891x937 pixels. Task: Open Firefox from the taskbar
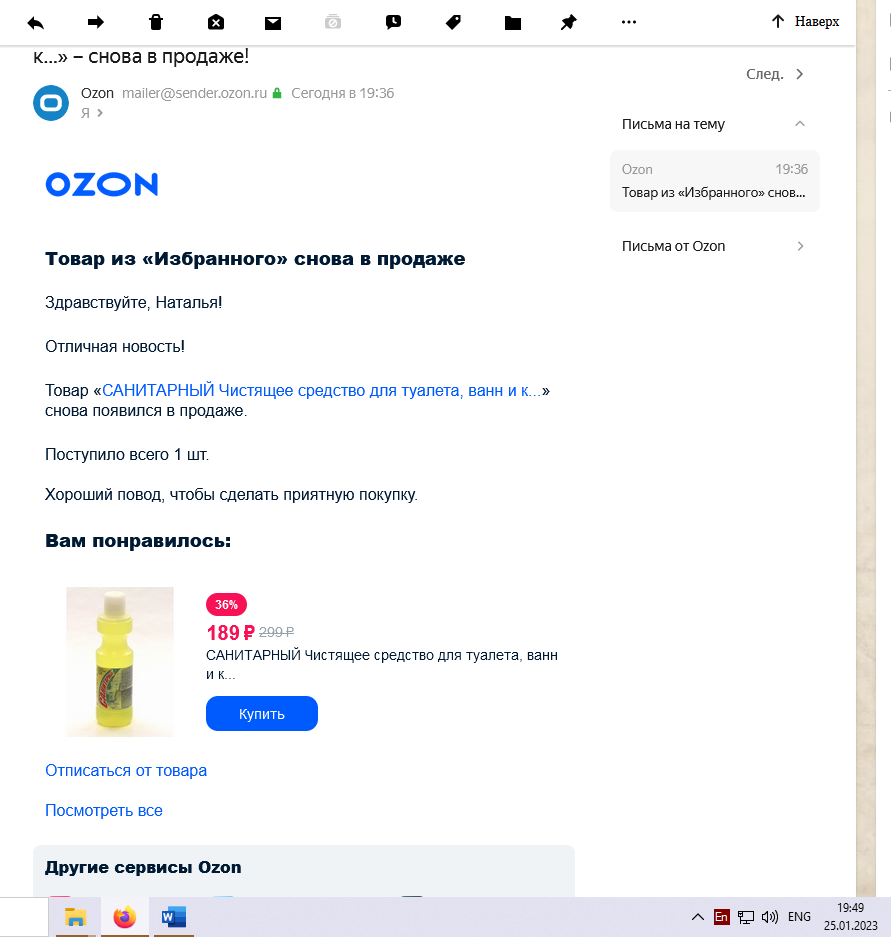pos(125,917)
